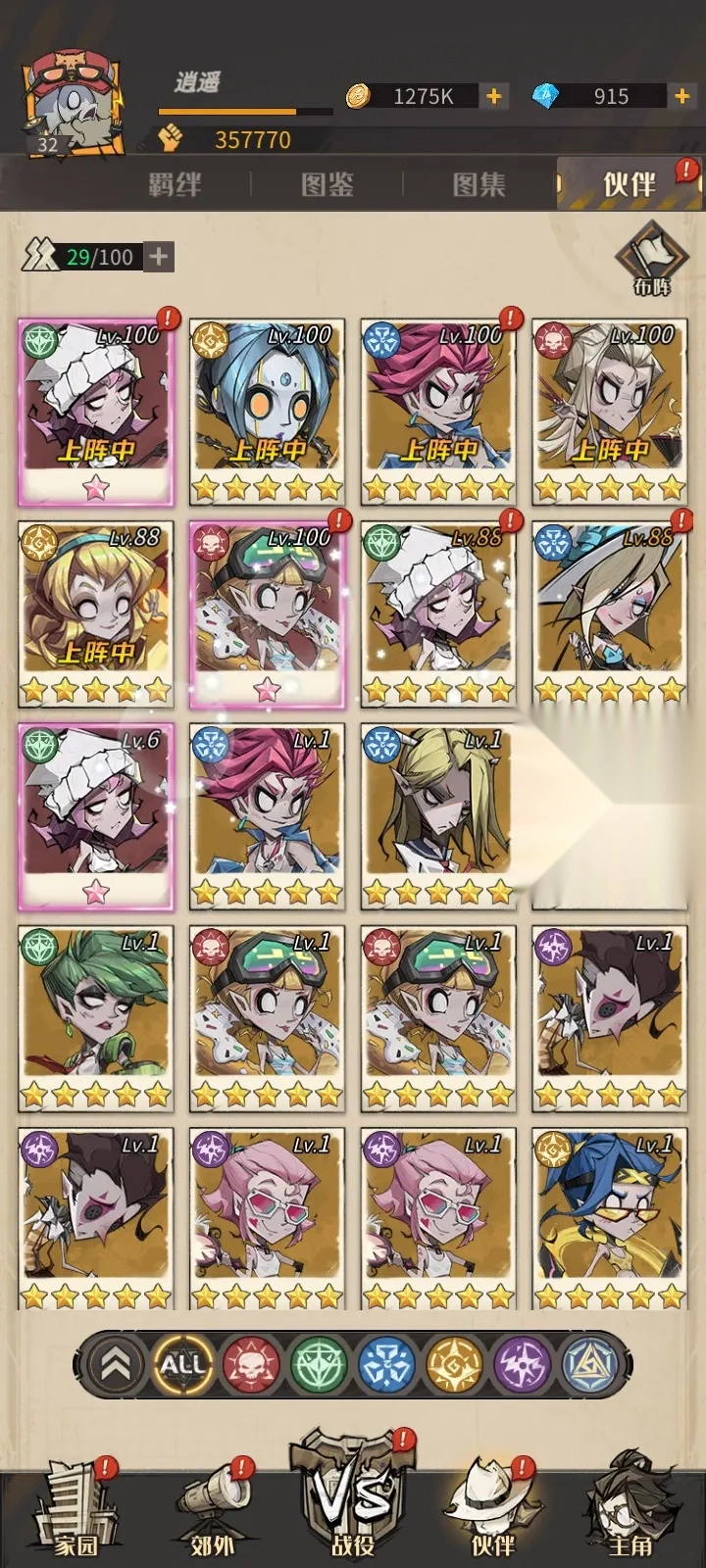706x1568 pixels.
Task: Select the red skull faction filter
Action: 250,1364
